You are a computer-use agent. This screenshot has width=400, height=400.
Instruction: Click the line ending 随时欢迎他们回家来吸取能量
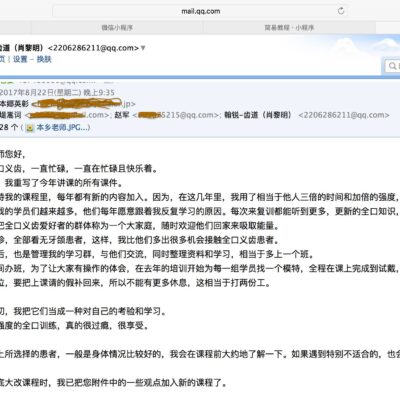click(x=139, y=226)
